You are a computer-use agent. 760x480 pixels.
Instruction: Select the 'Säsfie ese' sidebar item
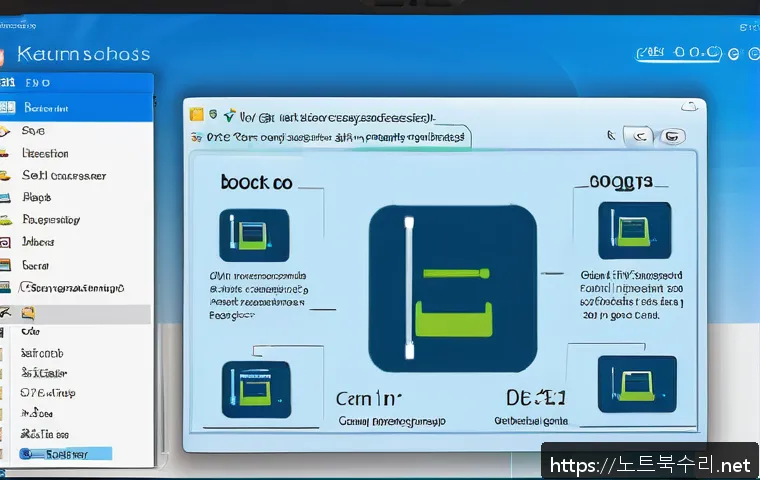(x=45, y=434)
